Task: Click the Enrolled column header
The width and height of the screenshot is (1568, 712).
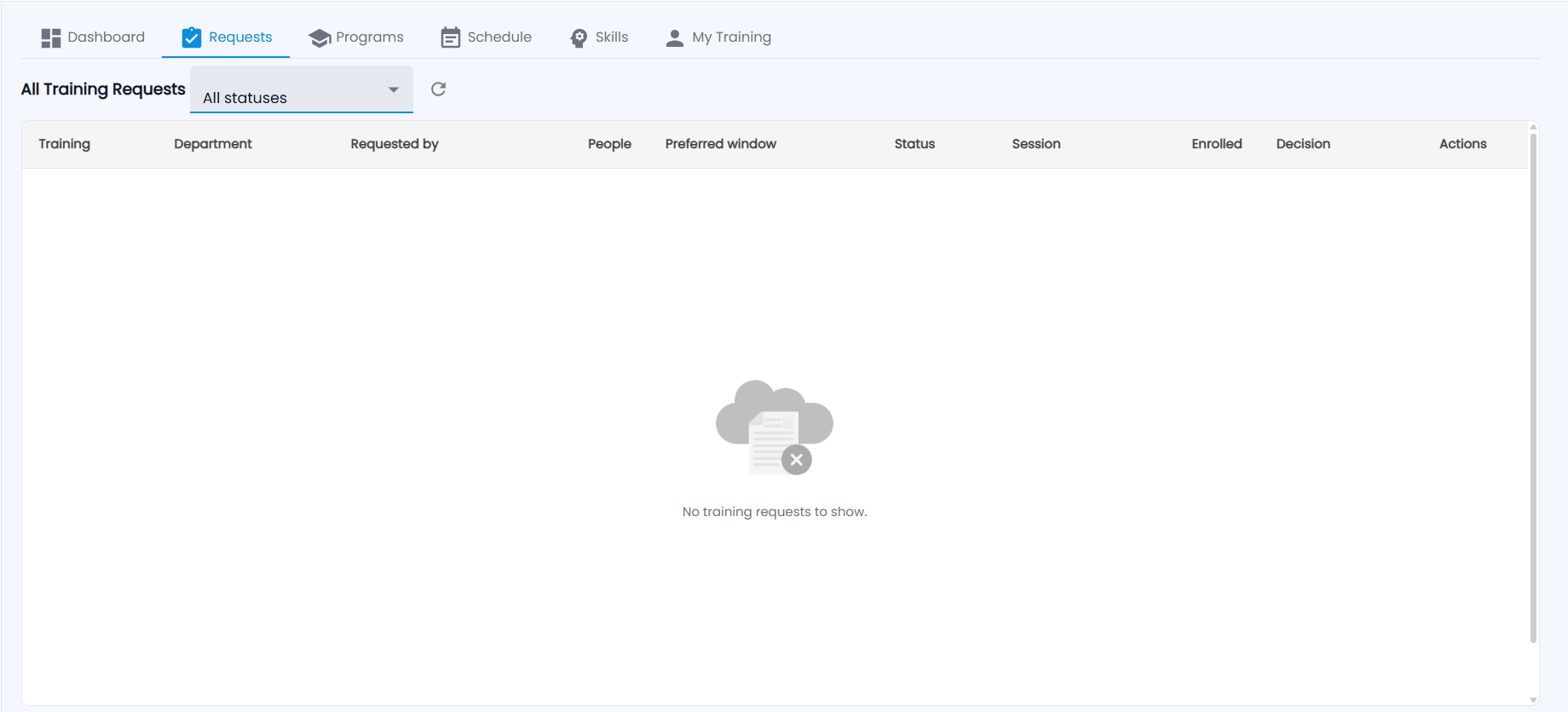Action: tap(1217, 144)
